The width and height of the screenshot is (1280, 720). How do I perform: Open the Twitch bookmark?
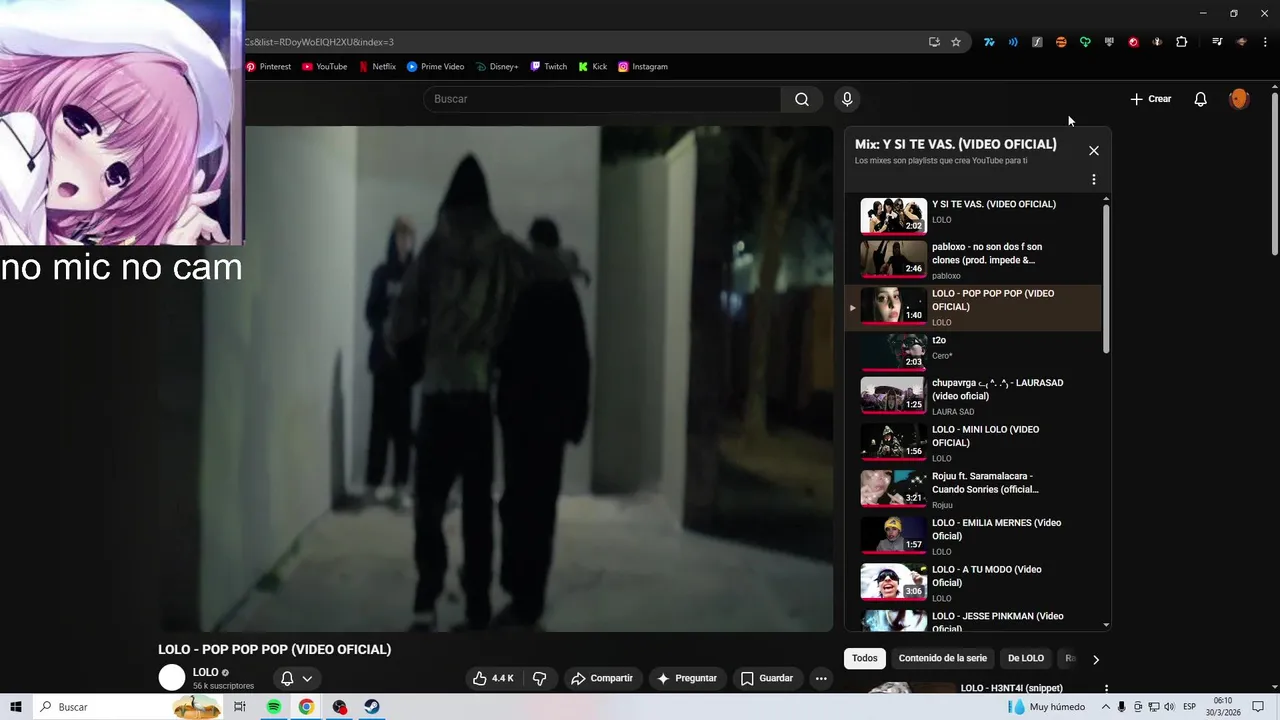pyautogui.click(x=548, y=67)
